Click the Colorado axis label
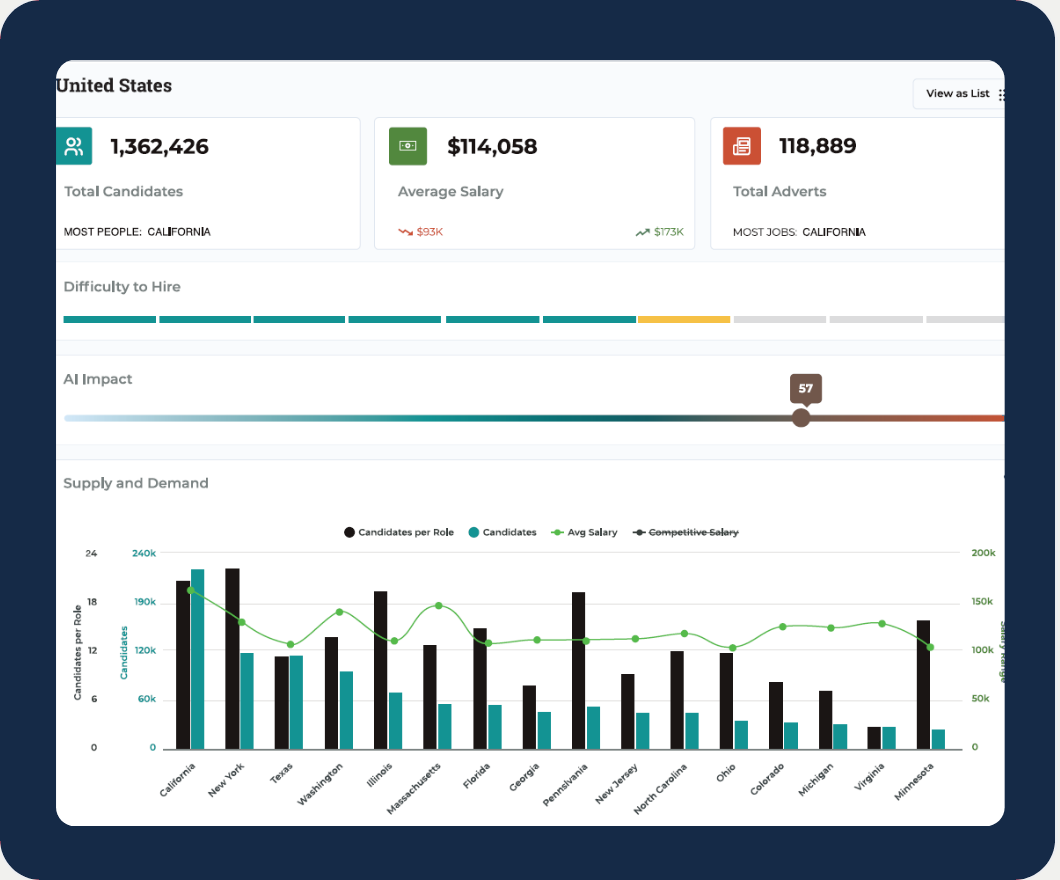Viewport: 1060px width, 880px height. tap(767, 779)
